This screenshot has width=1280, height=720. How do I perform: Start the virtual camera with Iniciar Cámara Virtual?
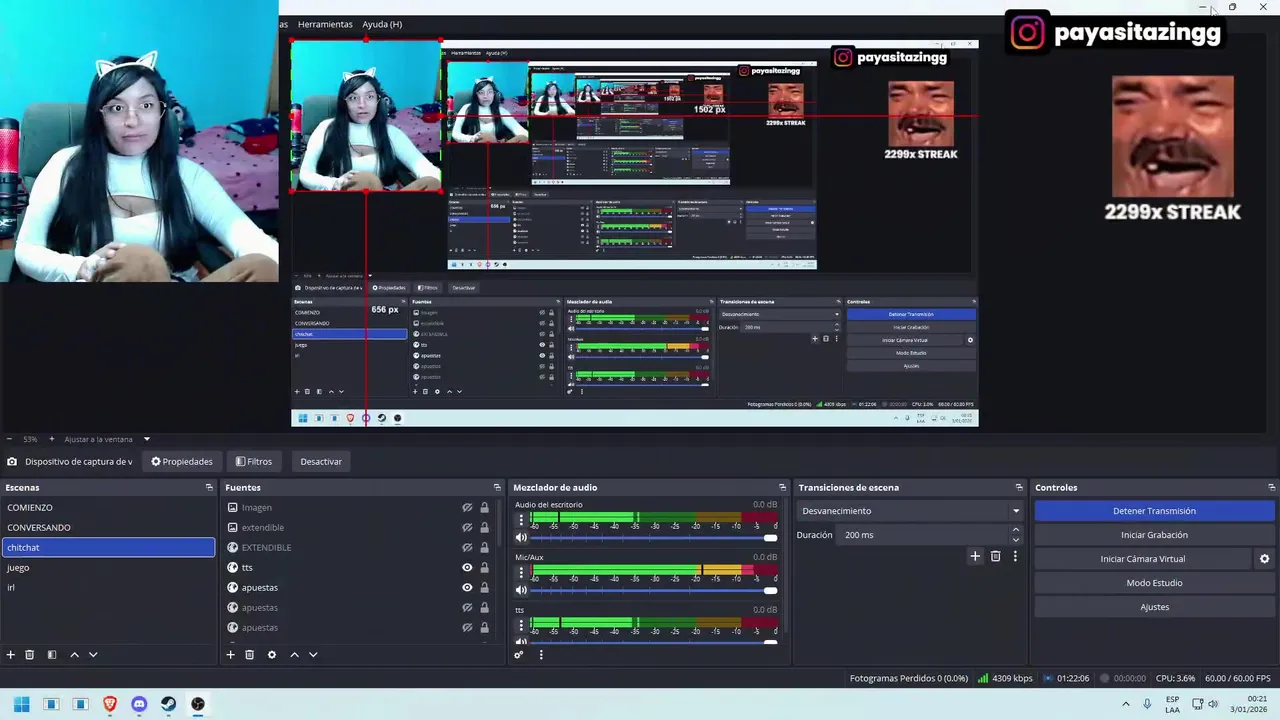tap(1142, 559)
